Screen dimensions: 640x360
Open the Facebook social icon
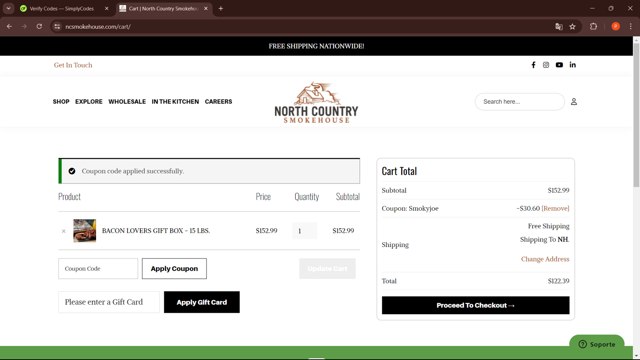click(x=533, y=65)
